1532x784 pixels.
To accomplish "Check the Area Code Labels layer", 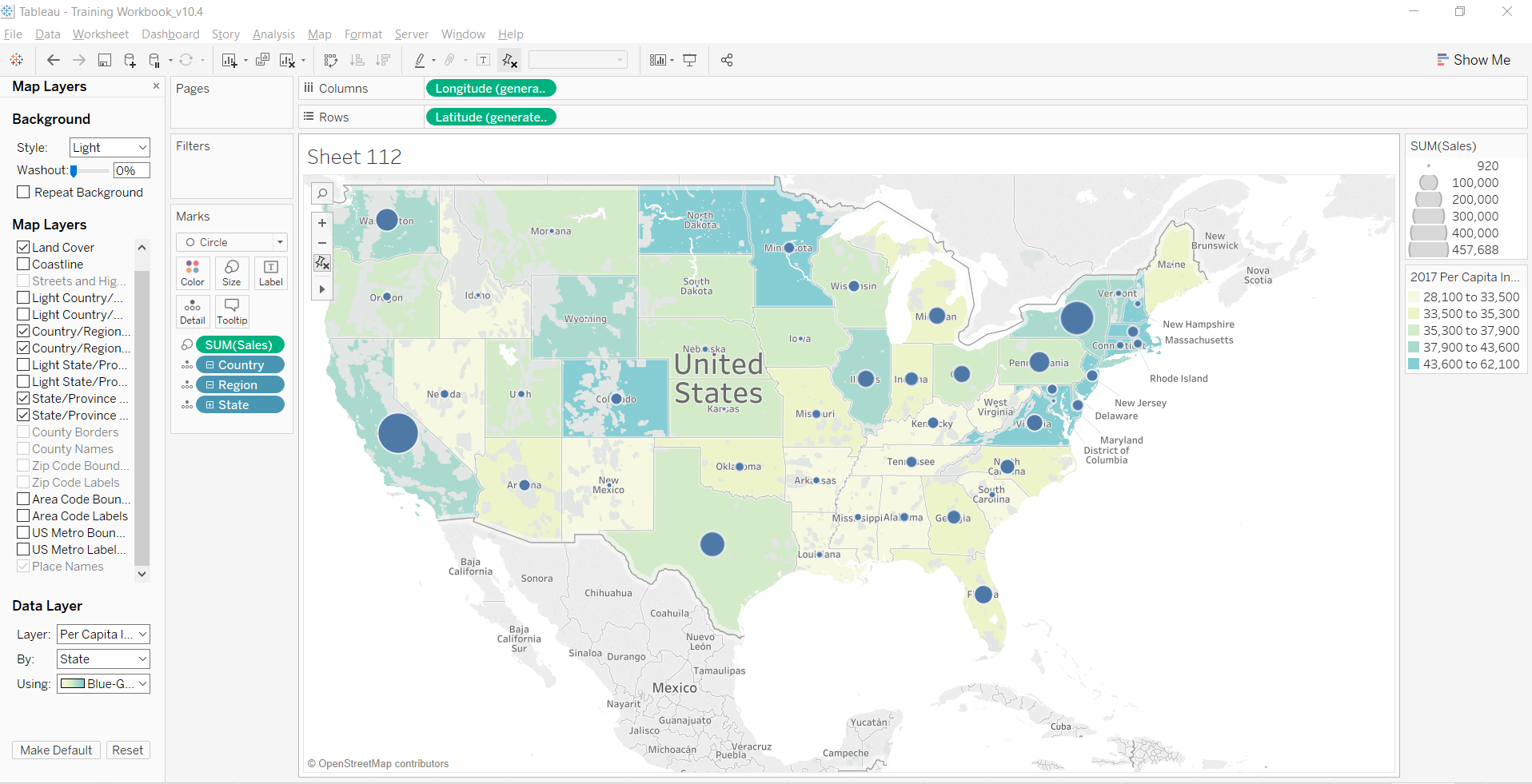I will [x=23, y=515].
